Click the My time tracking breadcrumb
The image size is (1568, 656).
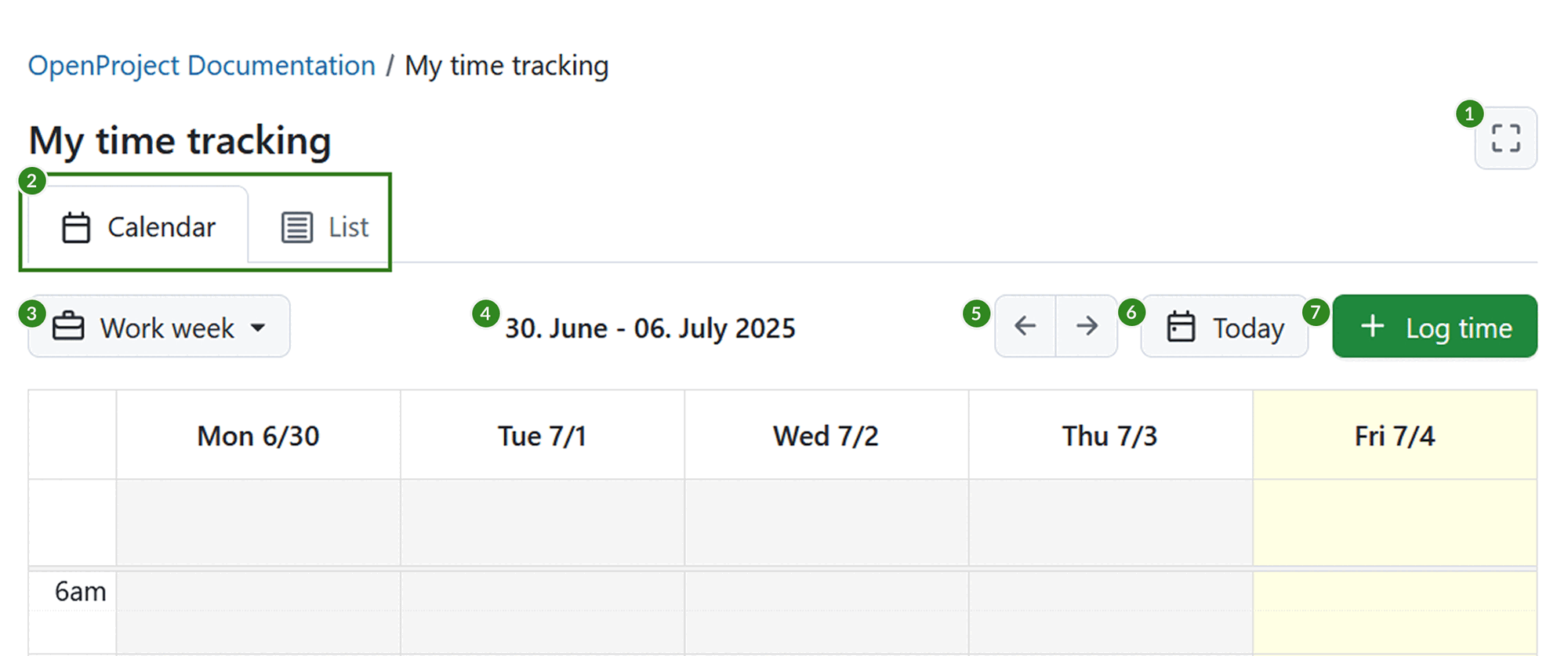coord(506,66)
